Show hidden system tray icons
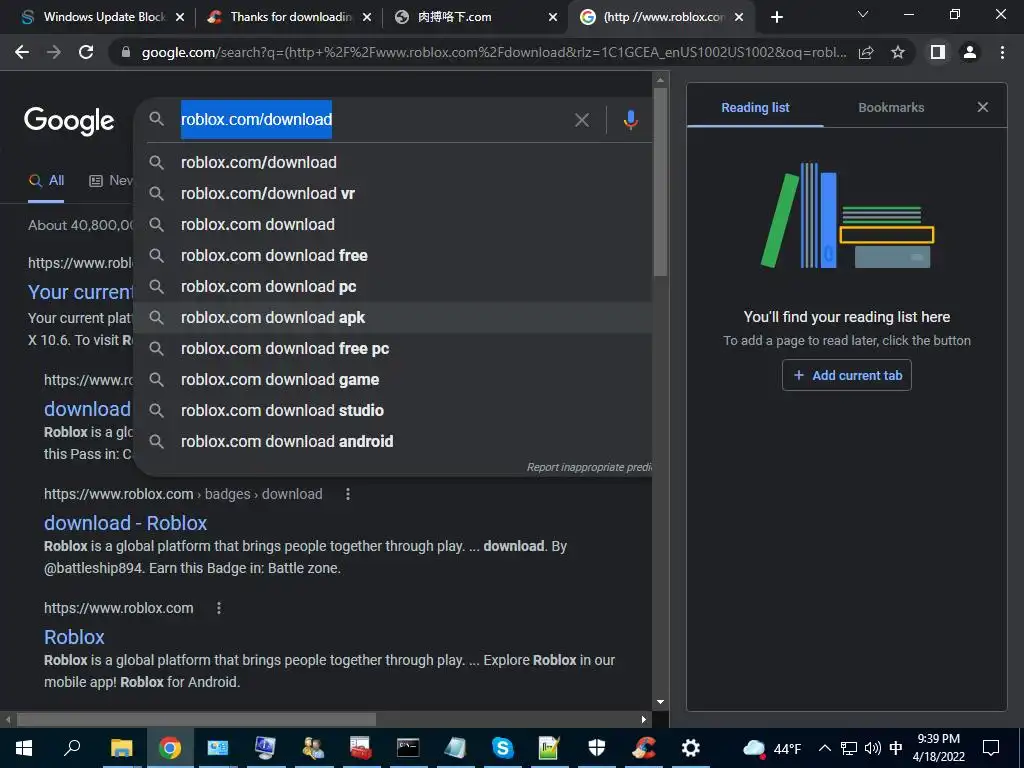This screenshot has height=768, width=1024. pos(825,749)
